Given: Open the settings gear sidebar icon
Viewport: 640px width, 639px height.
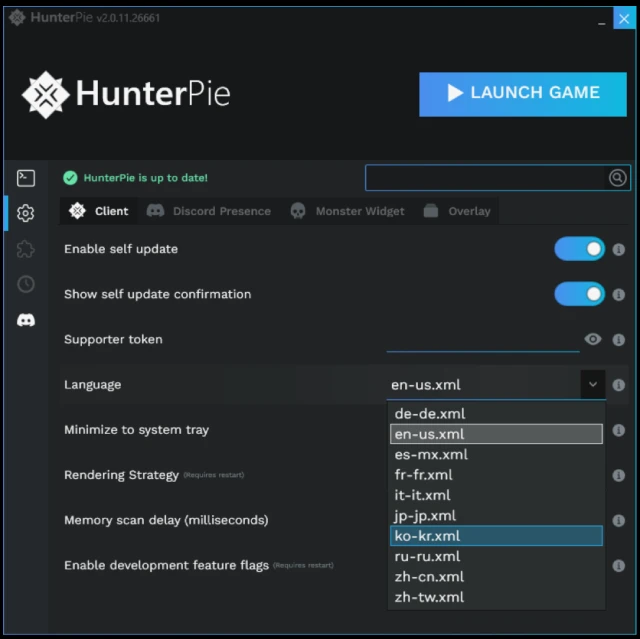Looking at the screenshot, I should pos(26,213).
